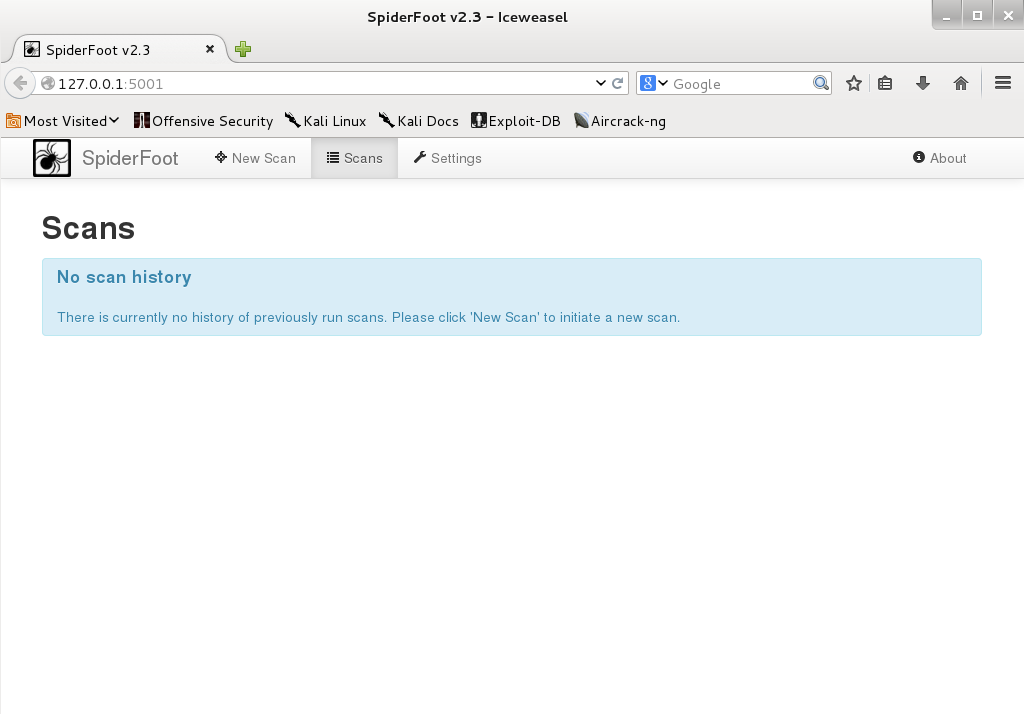Reload the current page
The height and width of the screenshot is (714, 1024).
tap(618, 84)
